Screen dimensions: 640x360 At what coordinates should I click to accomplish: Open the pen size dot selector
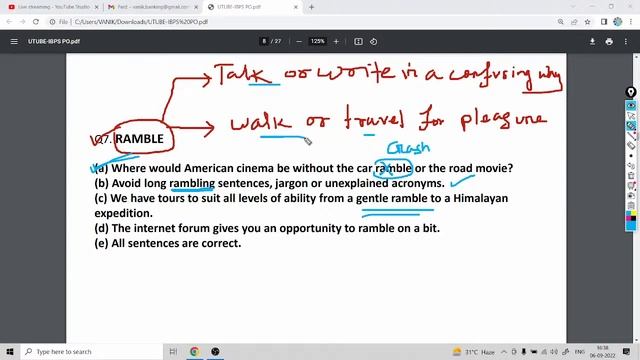tap(631, 156)
